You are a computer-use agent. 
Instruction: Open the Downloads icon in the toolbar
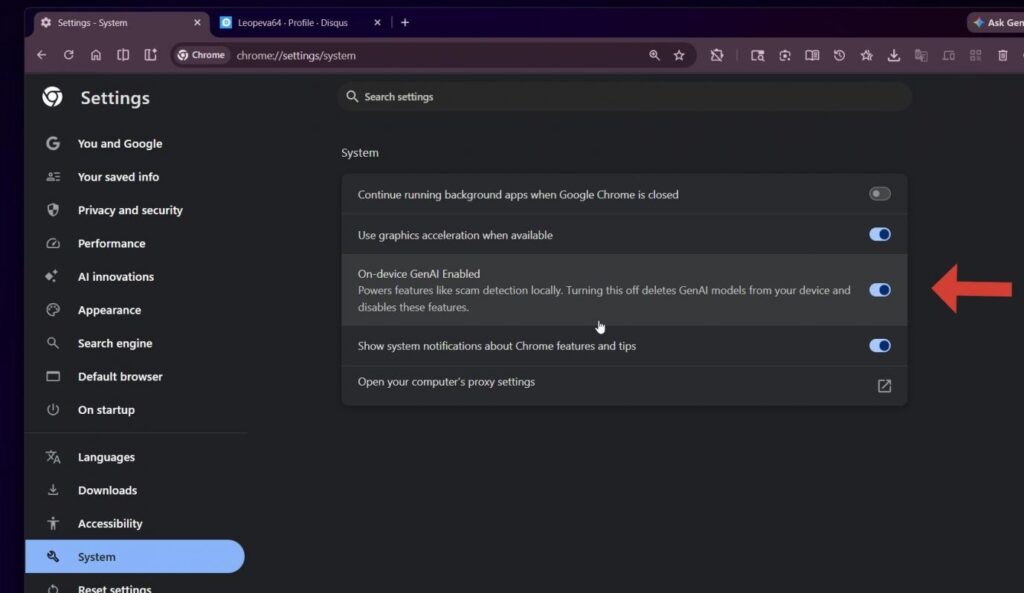(894, 55)
